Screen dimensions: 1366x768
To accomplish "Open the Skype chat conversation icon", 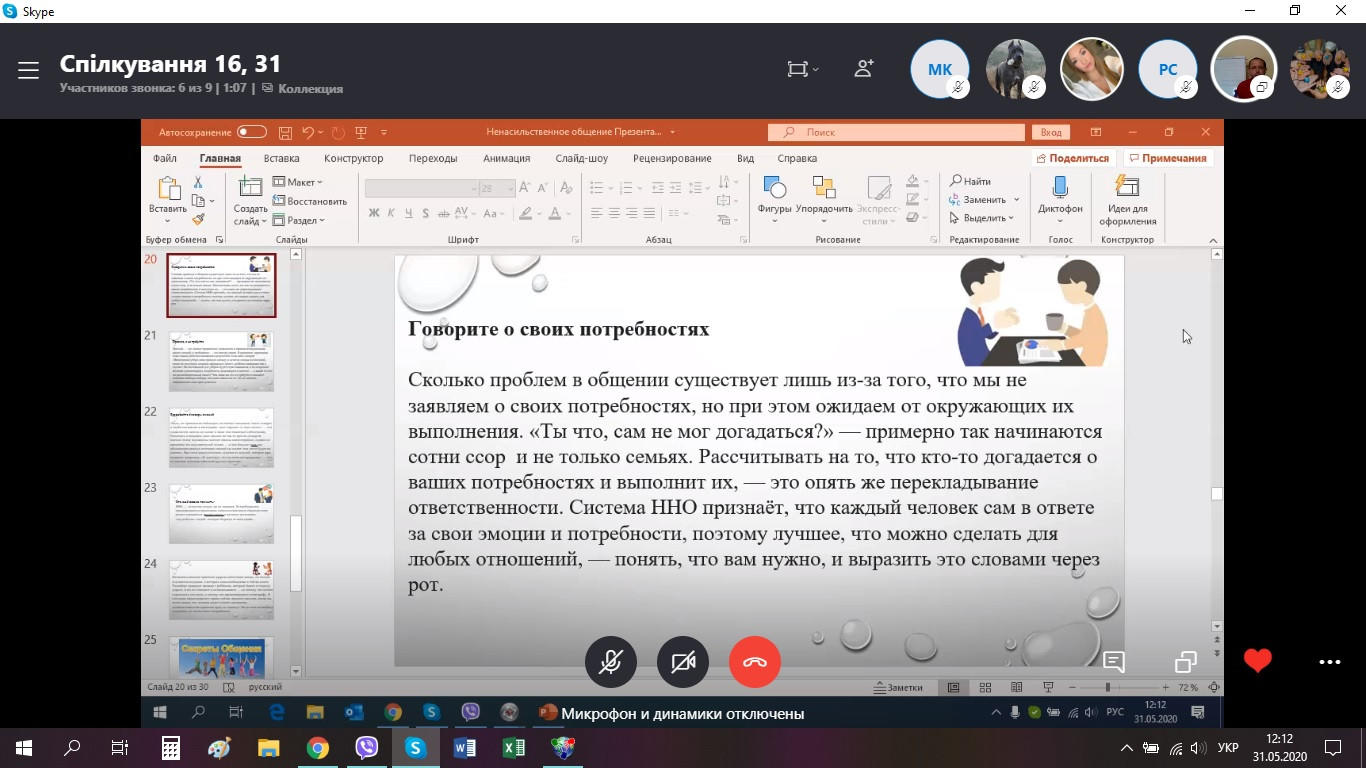I will [x=1114, y=662].
